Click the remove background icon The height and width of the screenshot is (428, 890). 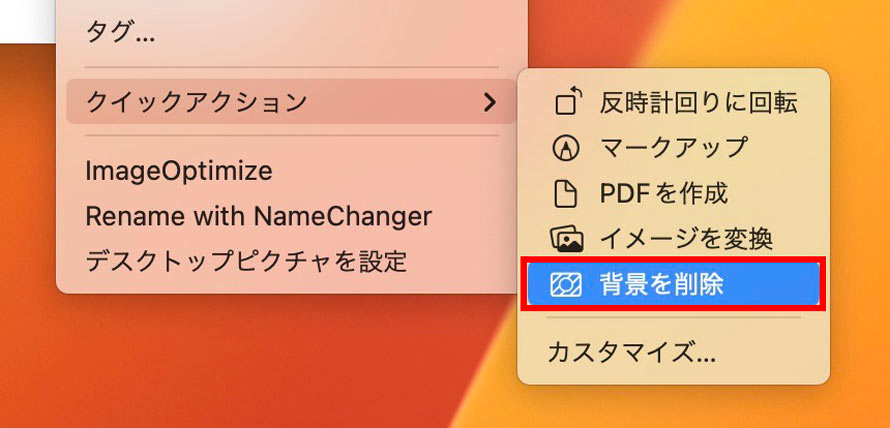click(x=566, y=285)
